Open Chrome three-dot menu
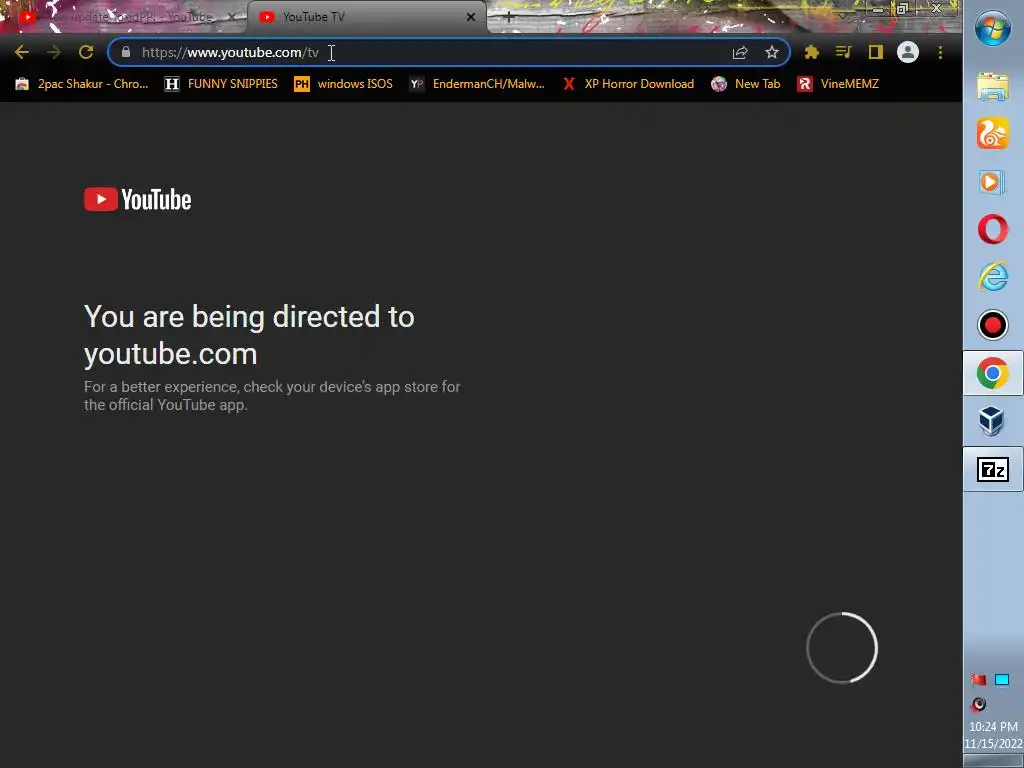The width and height of the screenshot is (1024, 768). [940, 52]
